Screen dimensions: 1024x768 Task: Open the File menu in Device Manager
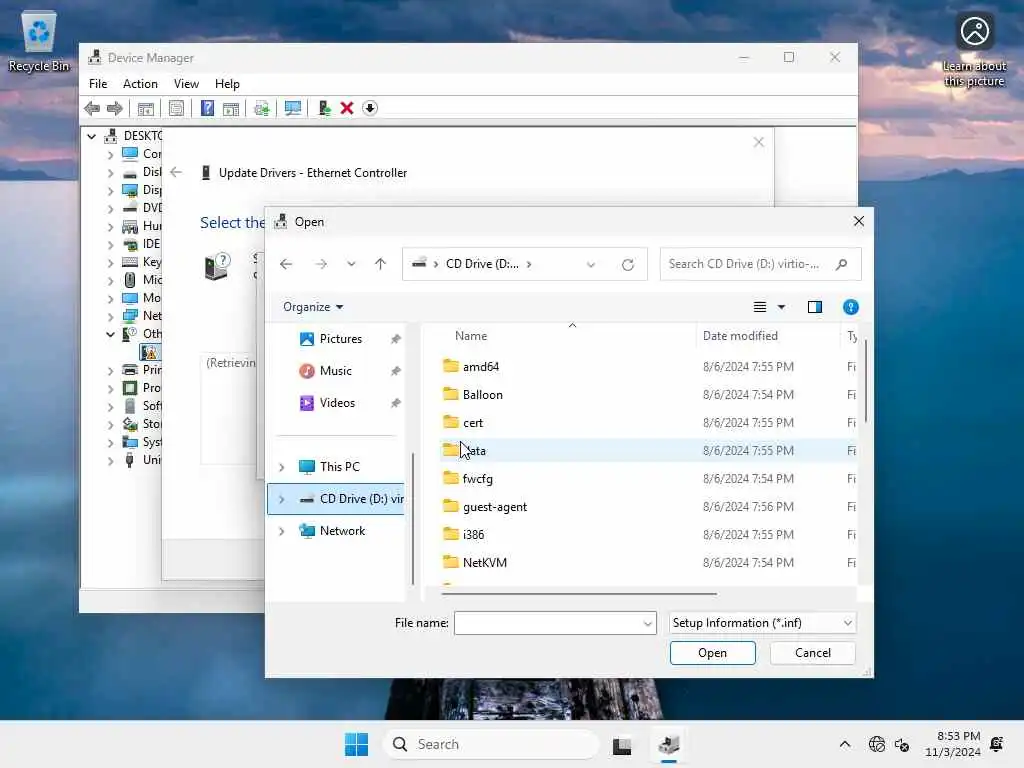[98, 84]
